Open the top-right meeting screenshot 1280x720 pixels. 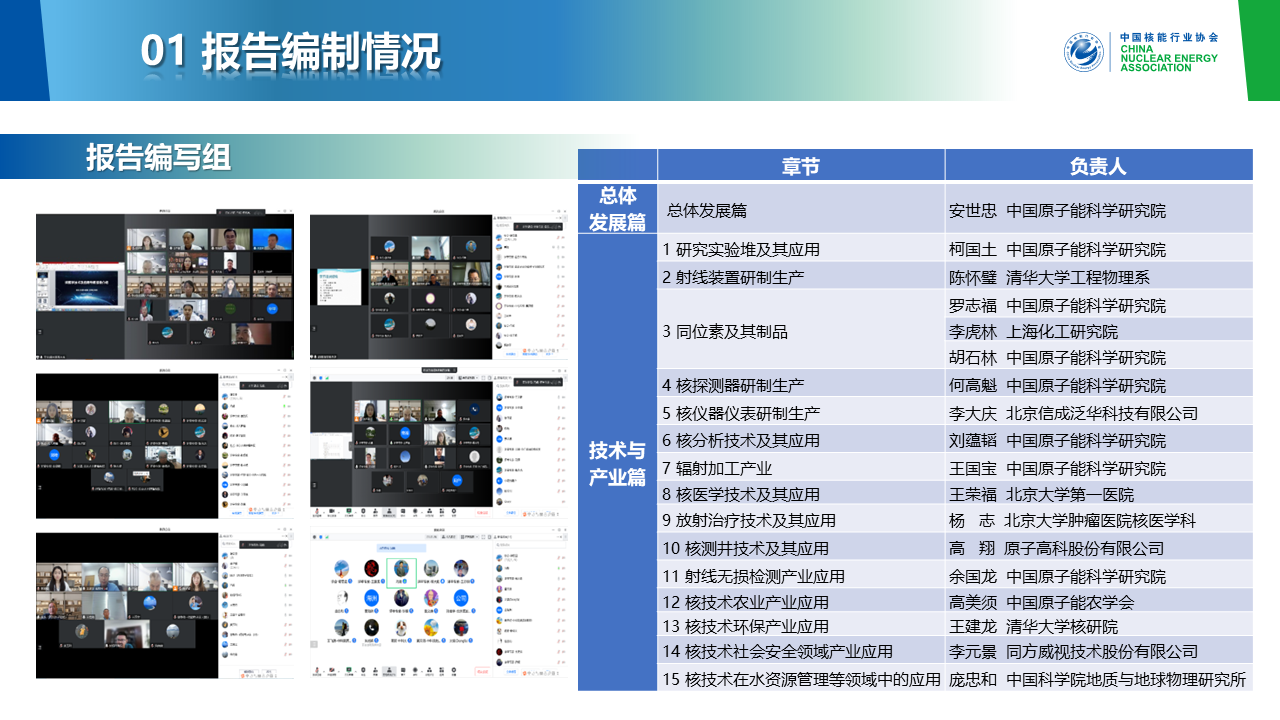[438, 286]
